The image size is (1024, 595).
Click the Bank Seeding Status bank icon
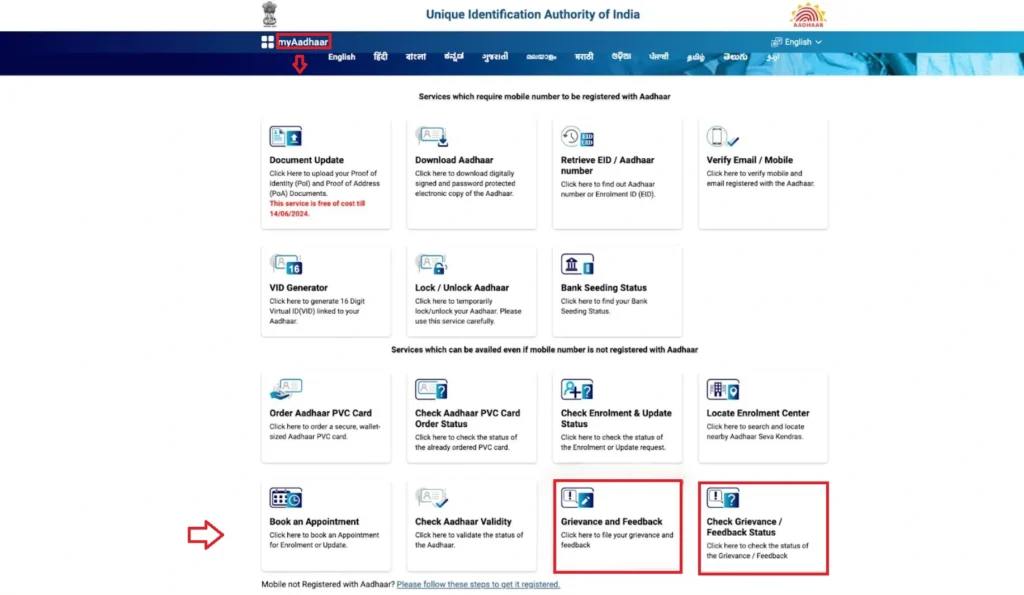(x=577, y=265)
